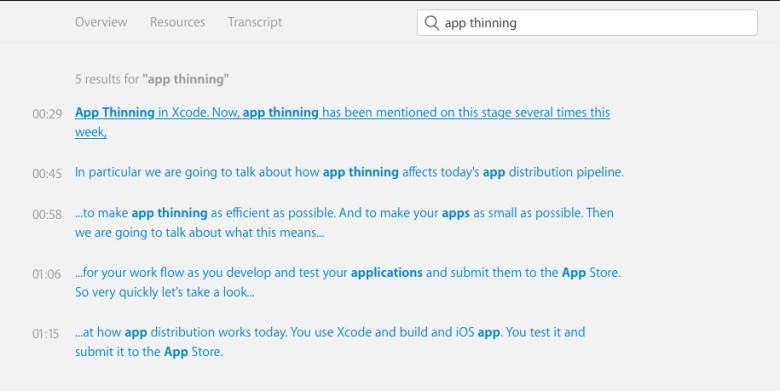Focus the 'app thinning' search field

(587, 23)
